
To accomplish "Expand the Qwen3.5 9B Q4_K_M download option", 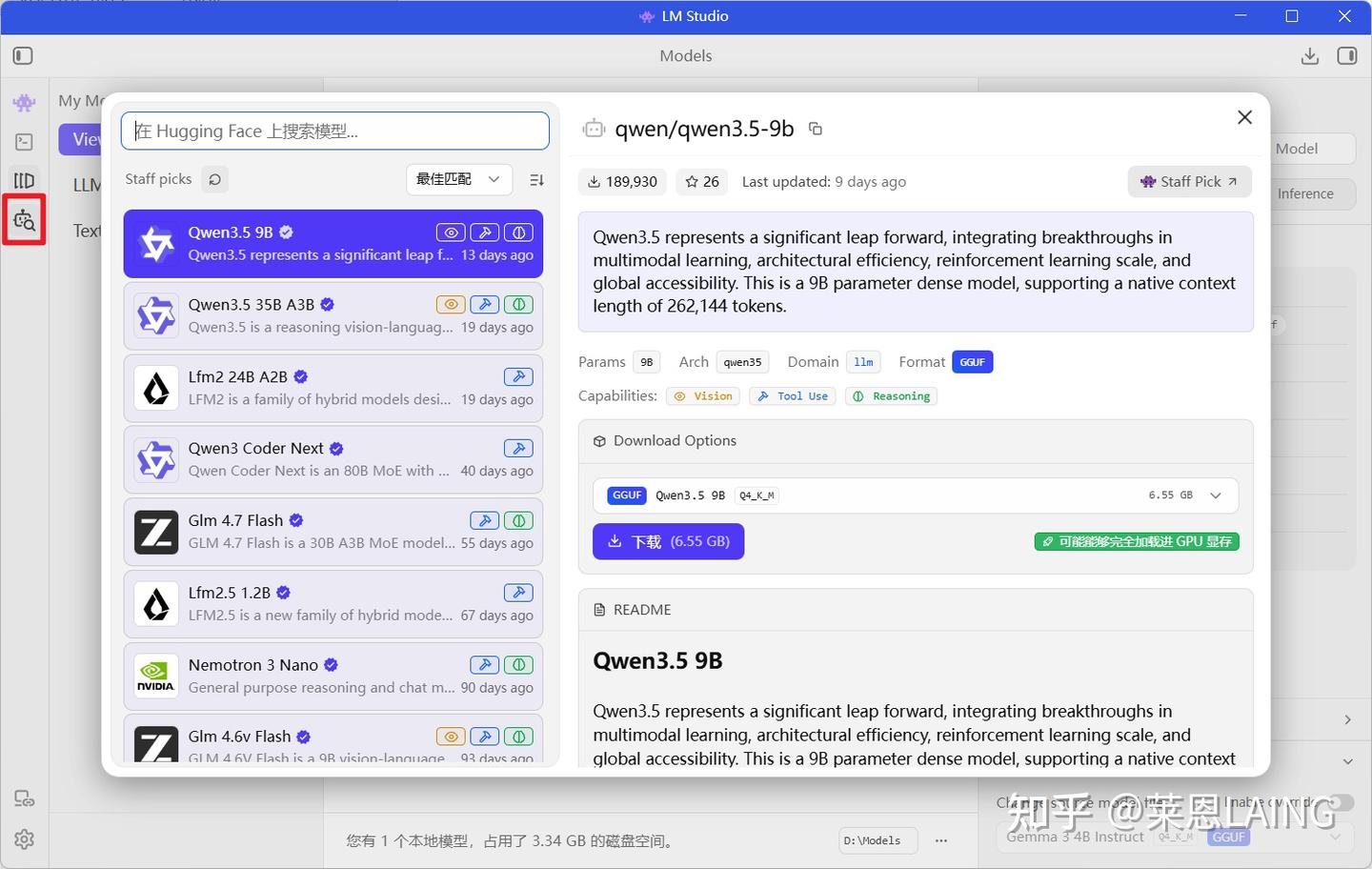I will pos(916,495).
